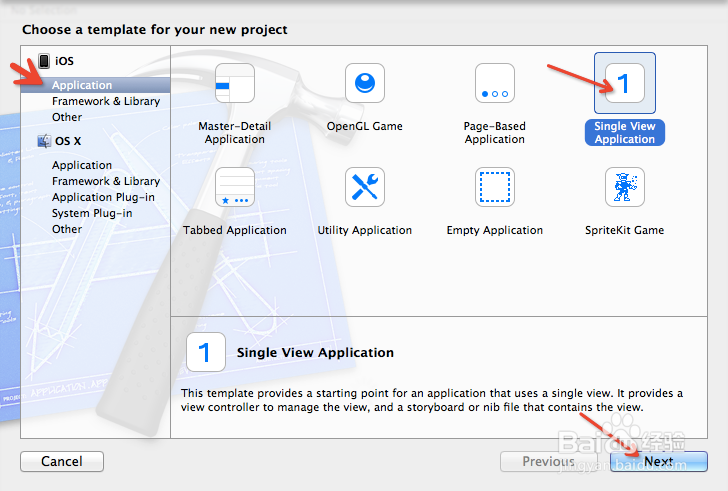Select Application under iOS
This screenshot has width=728, height=491.
coord(82,86)
